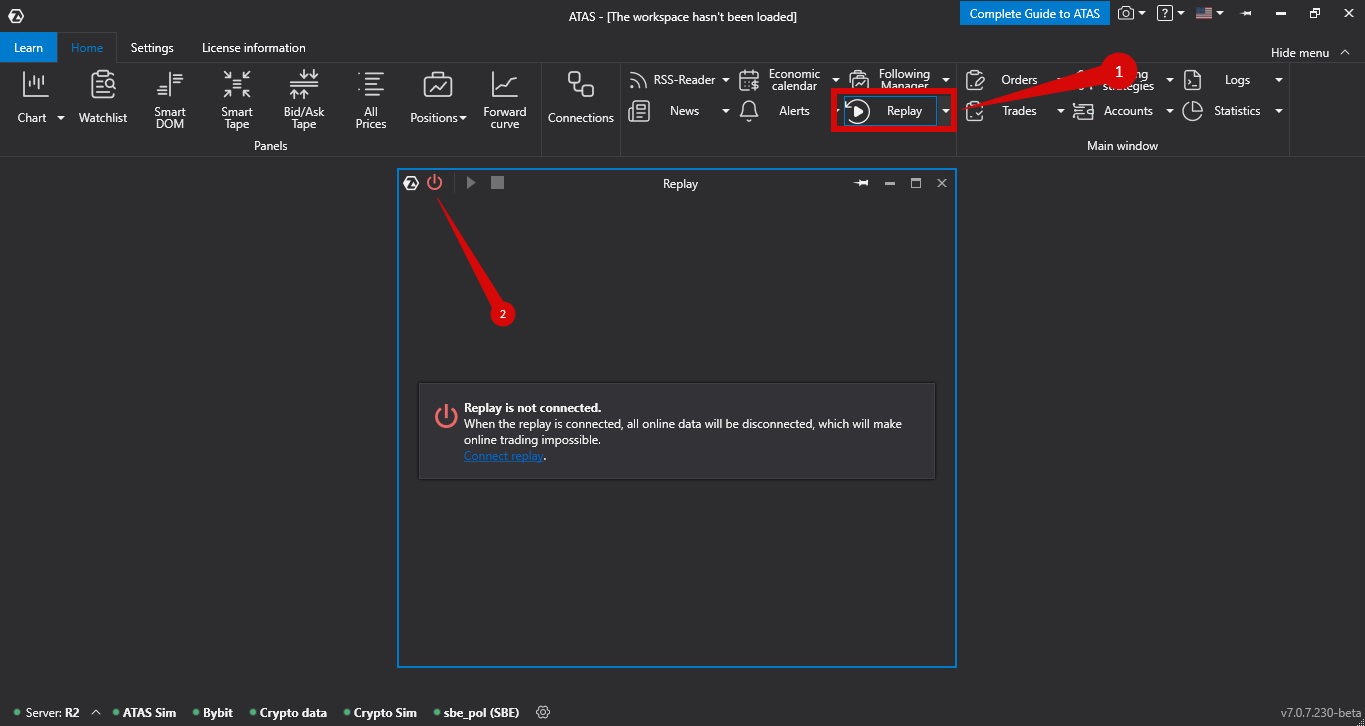Open the Orders clipboard icon
1365x726 pixels.
pos(975,80)
